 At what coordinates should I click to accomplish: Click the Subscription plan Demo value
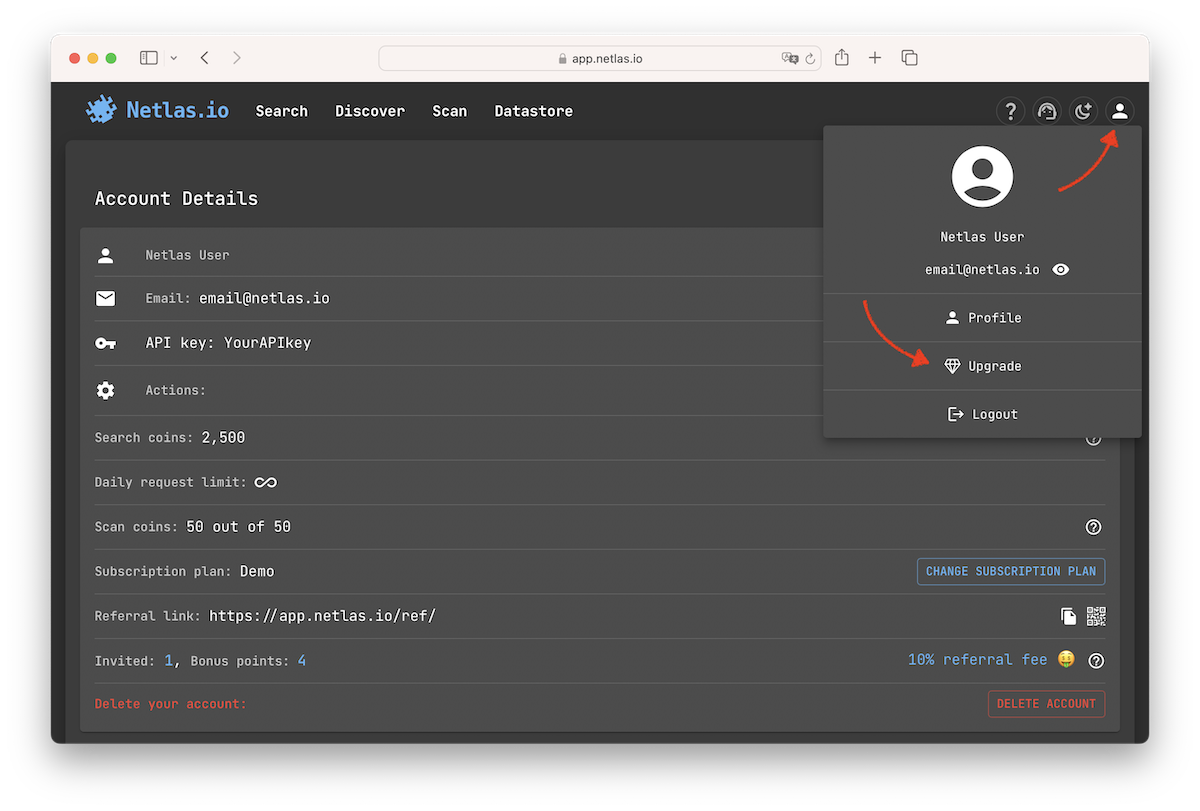click(257, 571)
